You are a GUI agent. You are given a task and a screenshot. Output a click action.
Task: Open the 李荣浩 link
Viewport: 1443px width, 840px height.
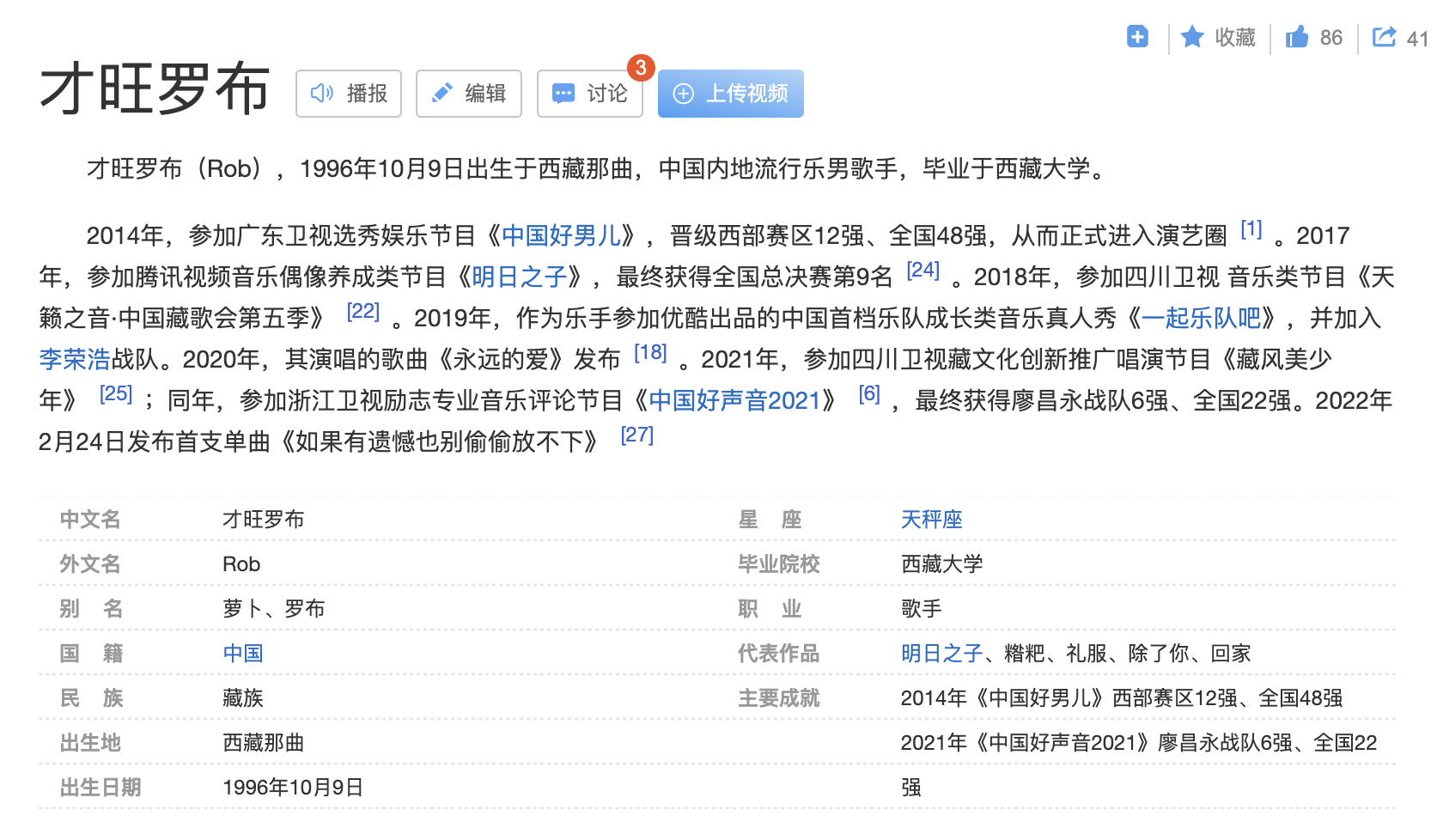point(75,359)
